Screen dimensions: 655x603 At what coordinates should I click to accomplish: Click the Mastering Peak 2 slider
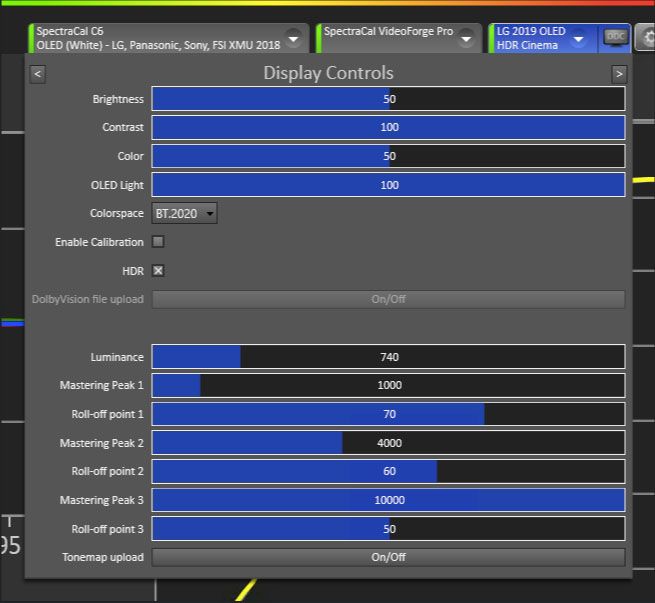pos(388,443)
